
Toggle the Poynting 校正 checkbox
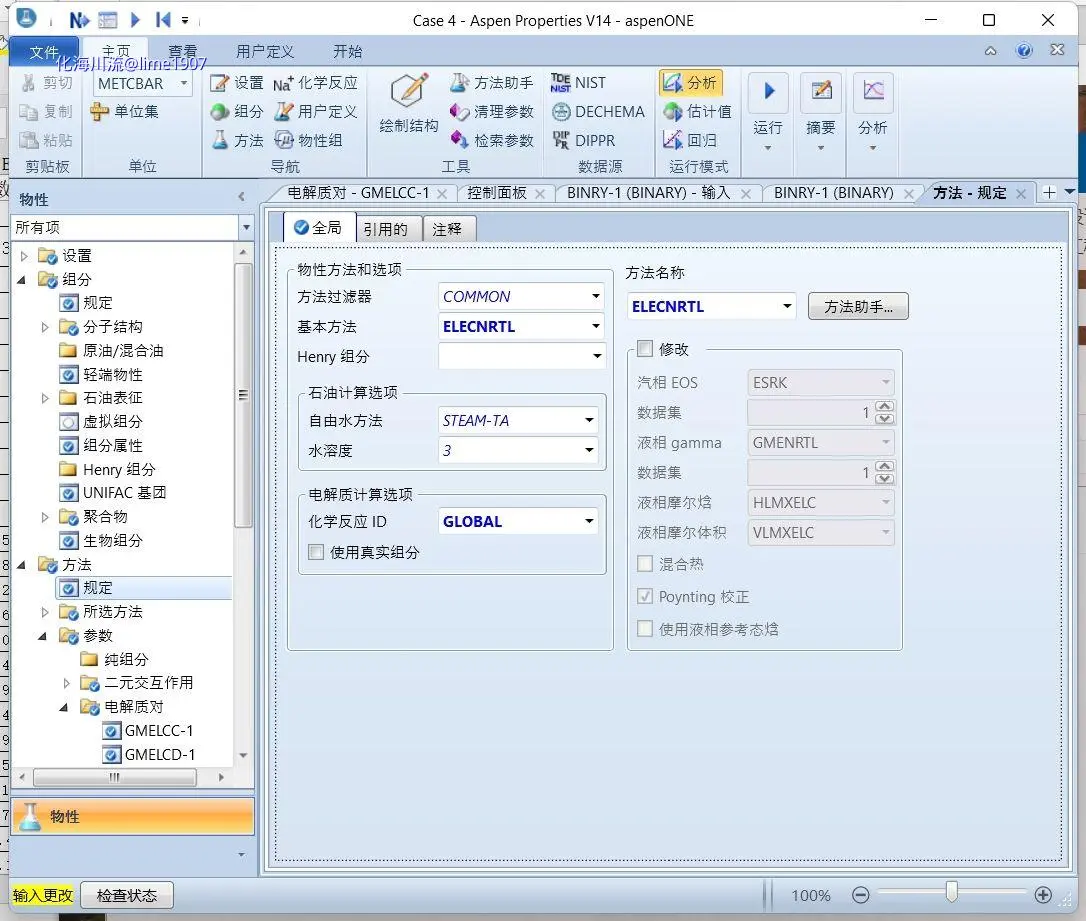[645, 596]
